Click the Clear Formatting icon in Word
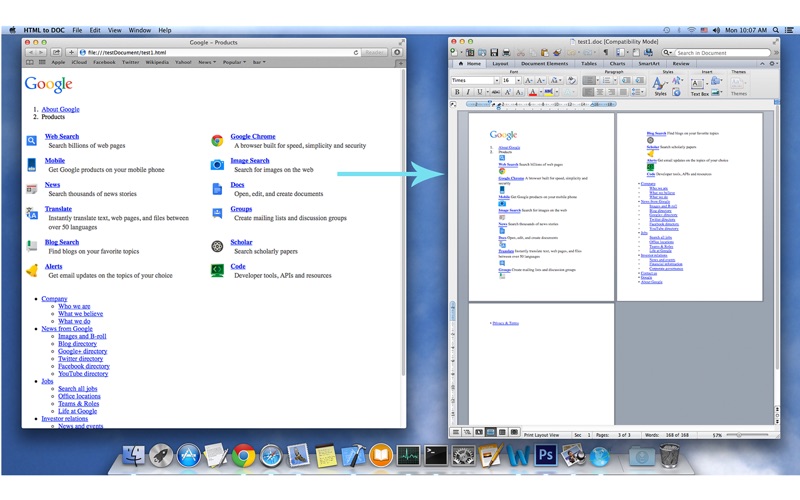Image resolution: width=800 pixels, height=500 pixels. coord(571,80)
